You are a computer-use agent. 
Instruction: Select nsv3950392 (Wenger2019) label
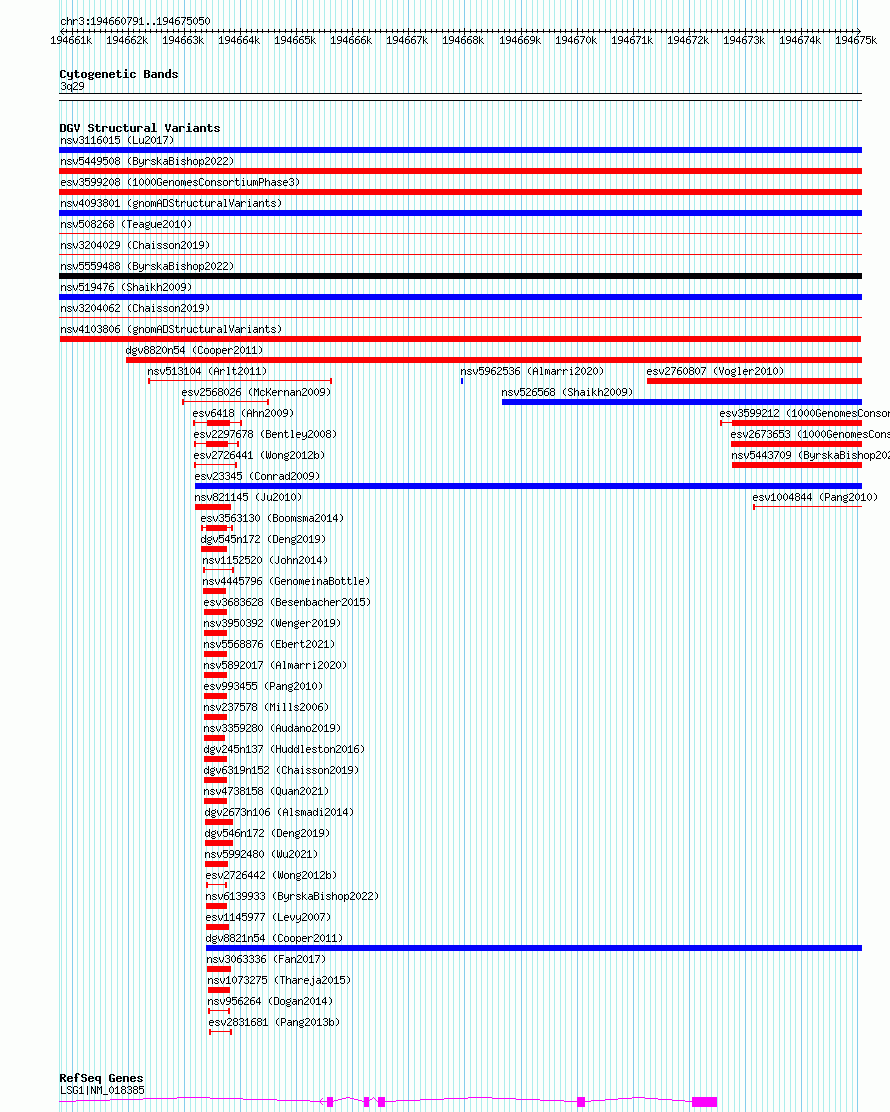tap(272, 623)
